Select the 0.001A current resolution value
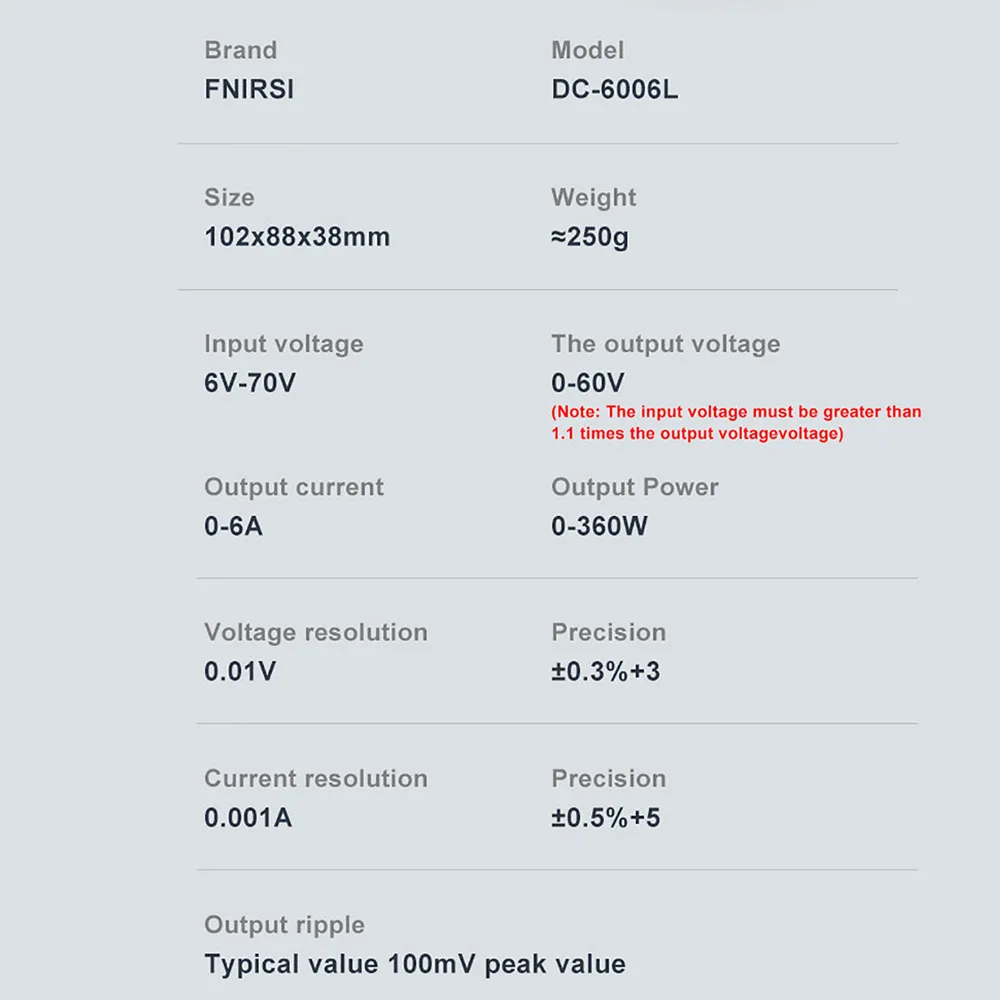The width and height of the screenshot is (1000, 1000). click(x=248, y=818)
